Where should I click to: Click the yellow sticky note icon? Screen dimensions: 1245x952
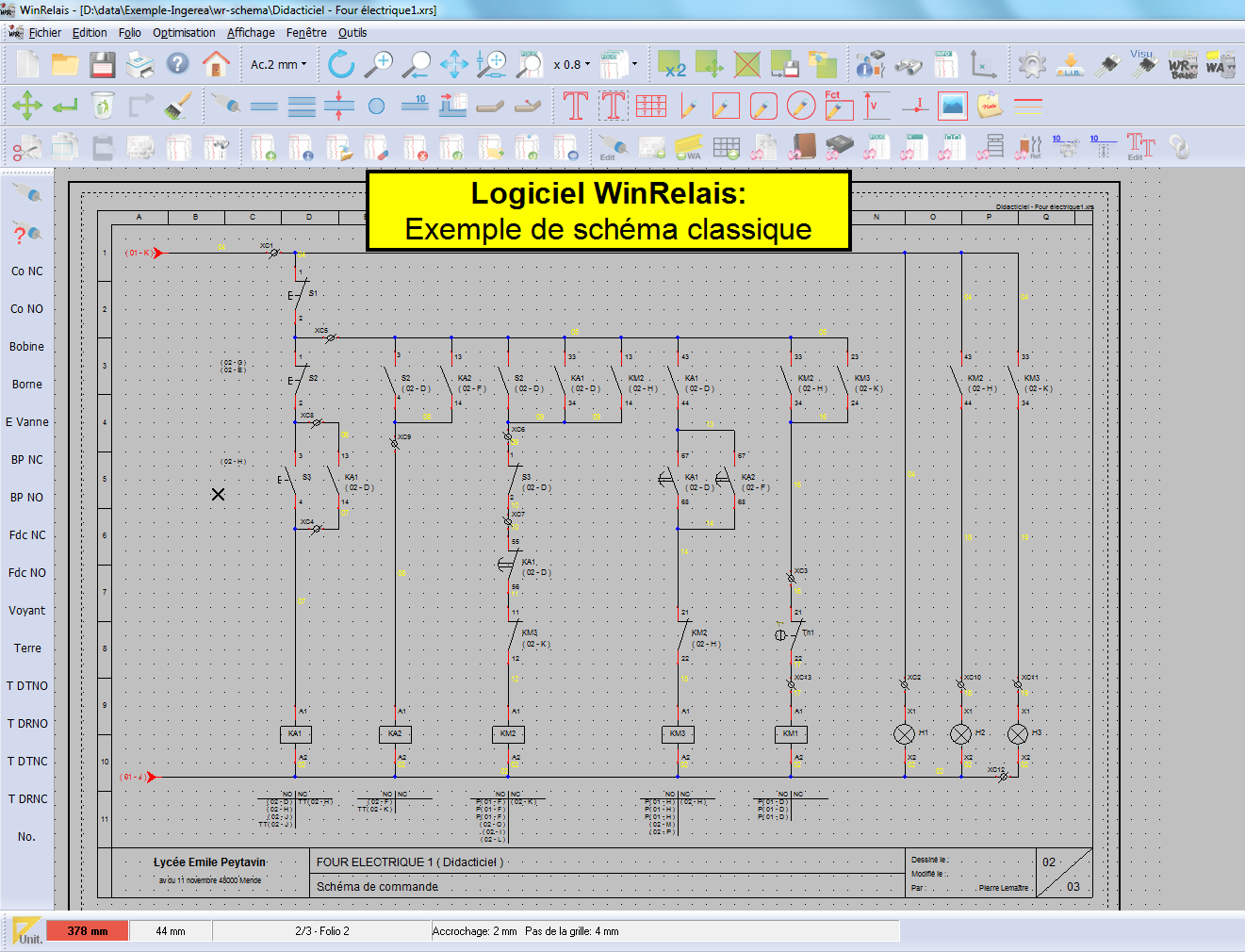point(990,106)
